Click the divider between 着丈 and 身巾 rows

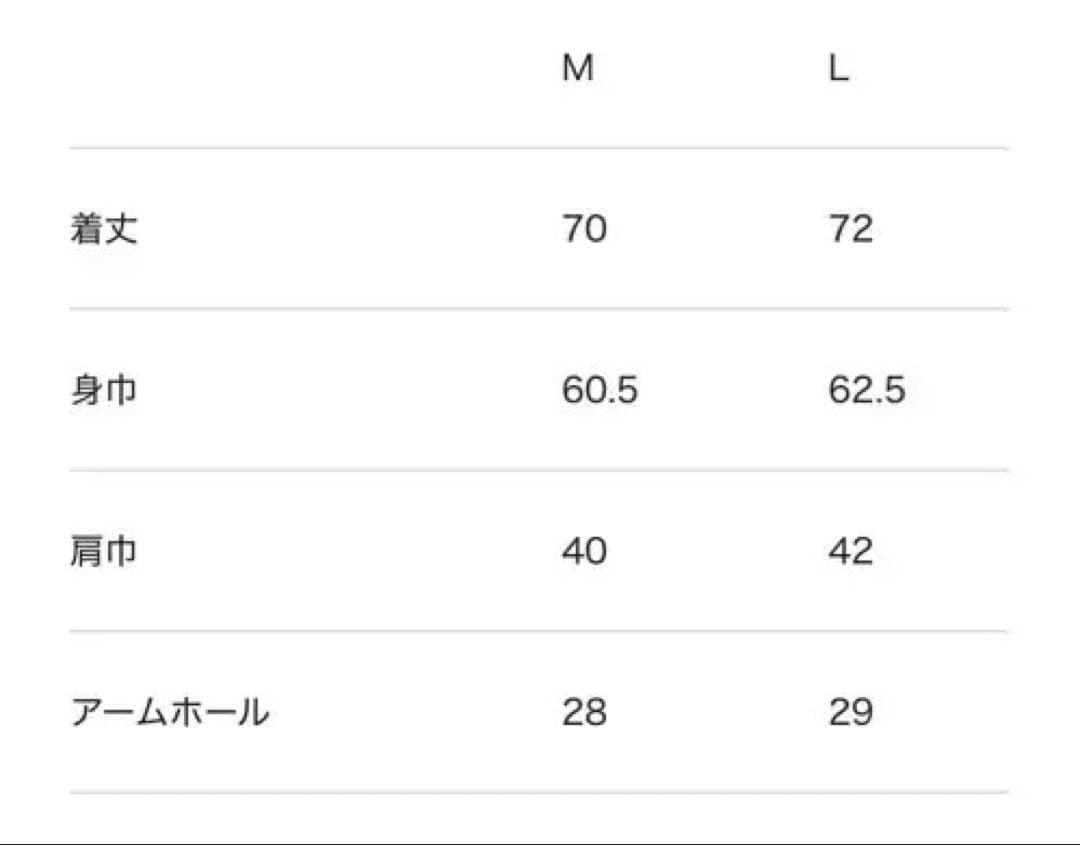(538, 309)
